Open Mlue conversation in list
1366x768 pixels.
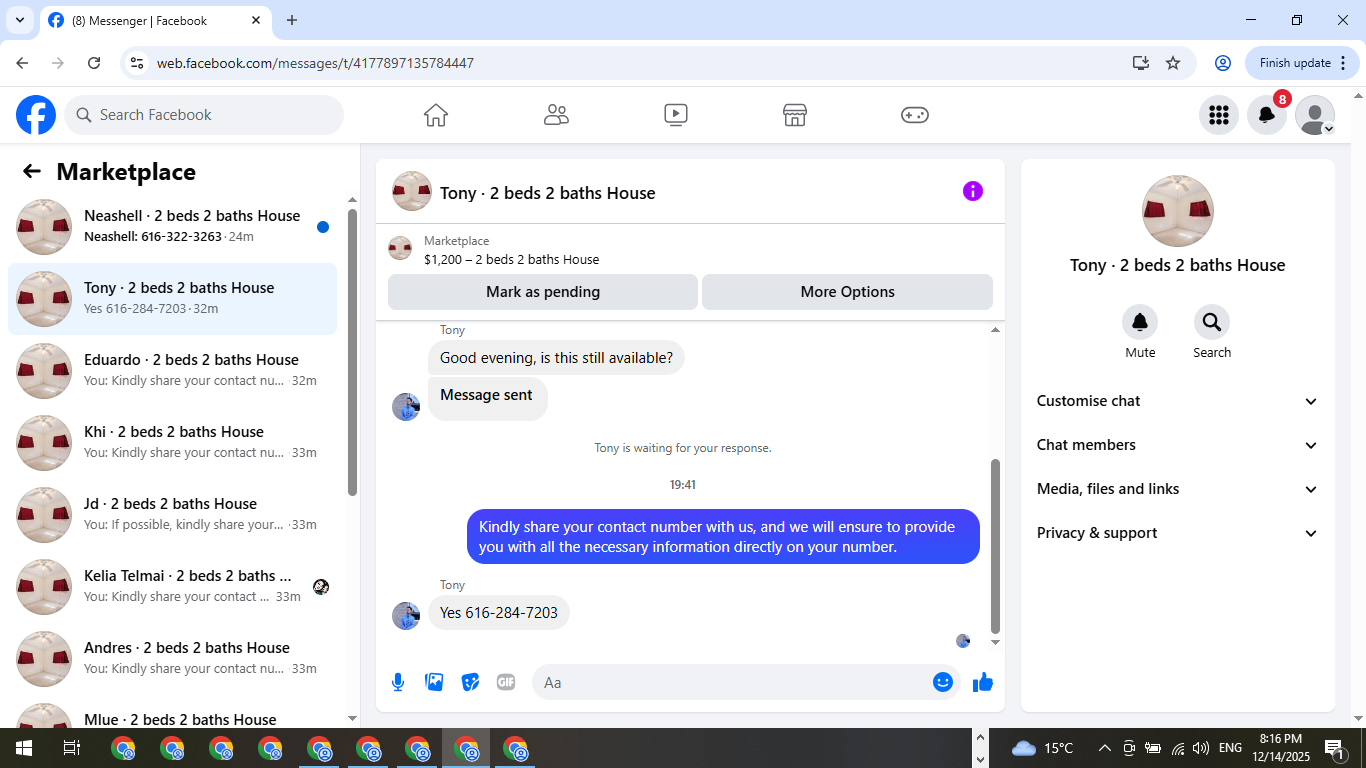click(x=172, y=714)
